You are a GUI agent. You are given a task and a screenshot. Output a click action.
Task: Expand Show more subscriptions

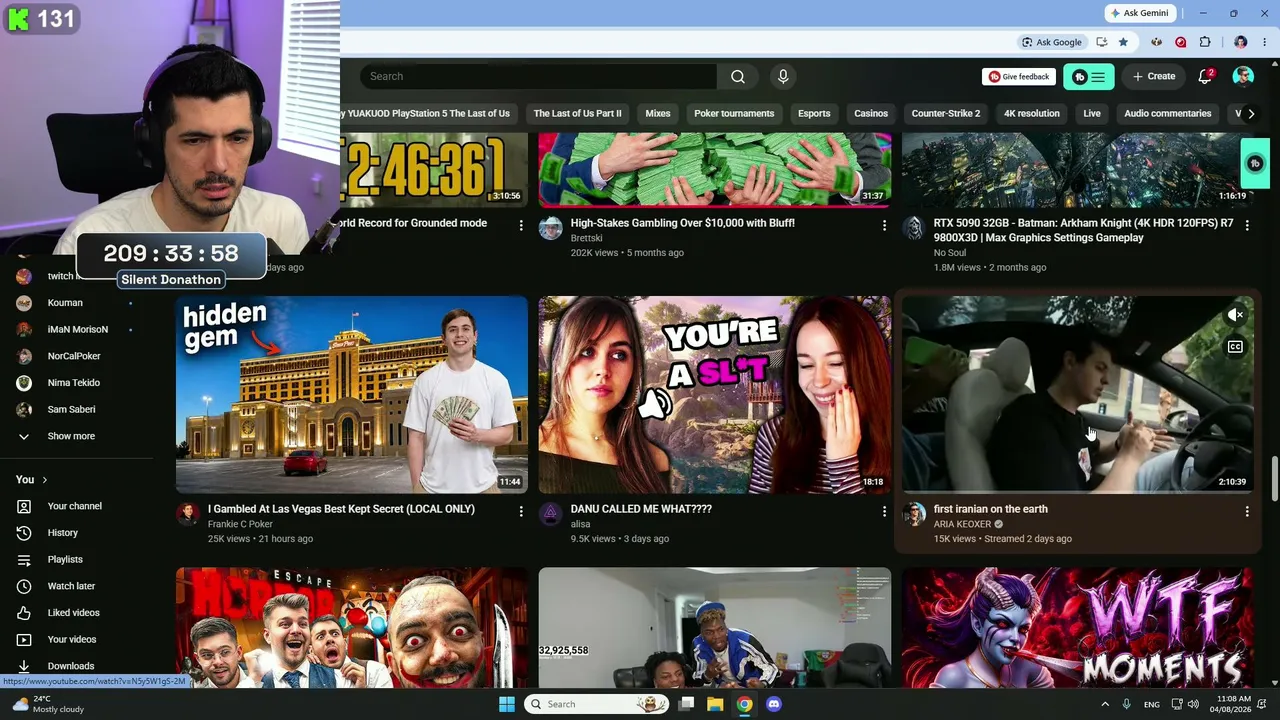(x=71, y=436)
